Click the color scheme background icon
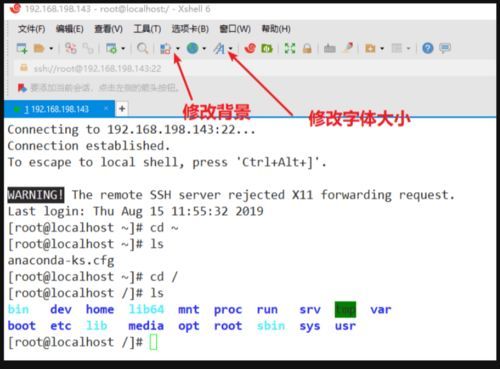The height and width of the screenshot is (369, 500). [166, 49]
